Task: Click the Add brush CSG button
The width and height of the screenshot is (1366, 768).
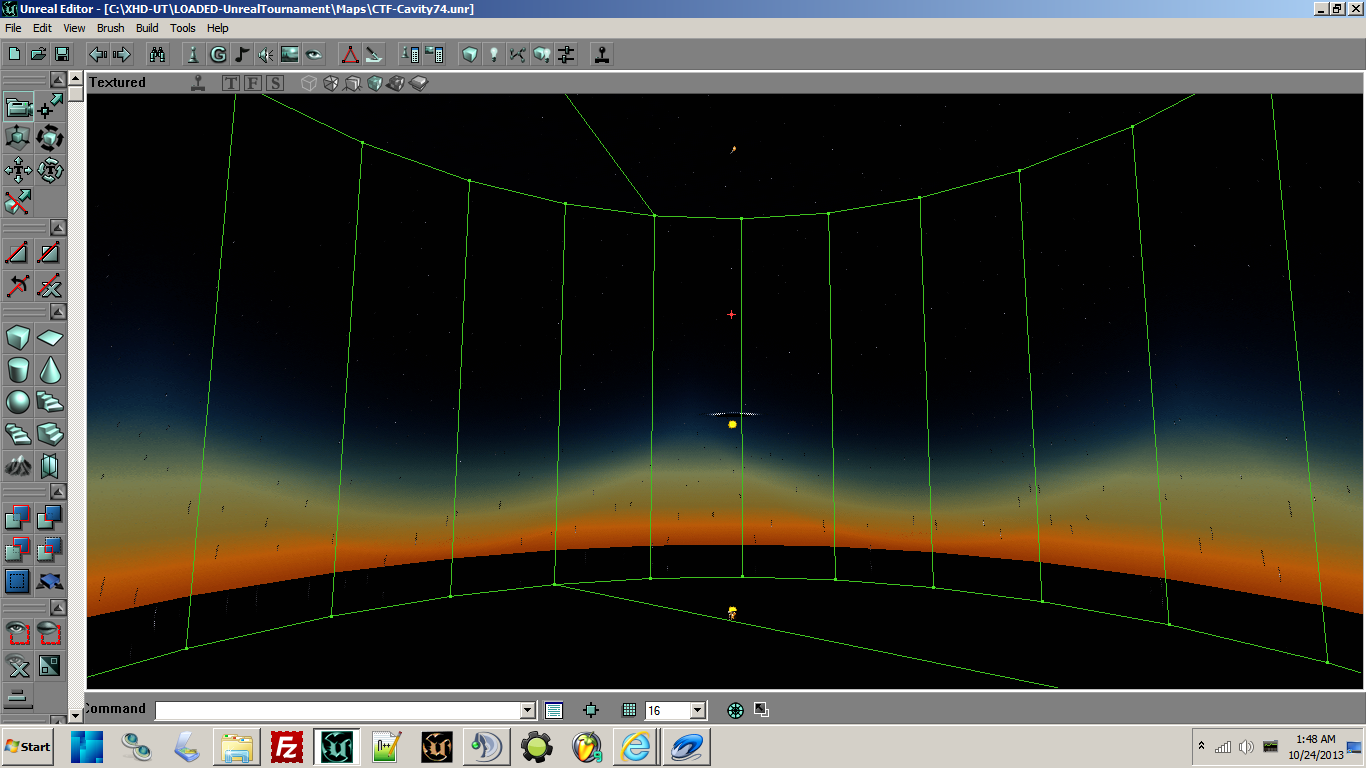Action: coord(18,518)
